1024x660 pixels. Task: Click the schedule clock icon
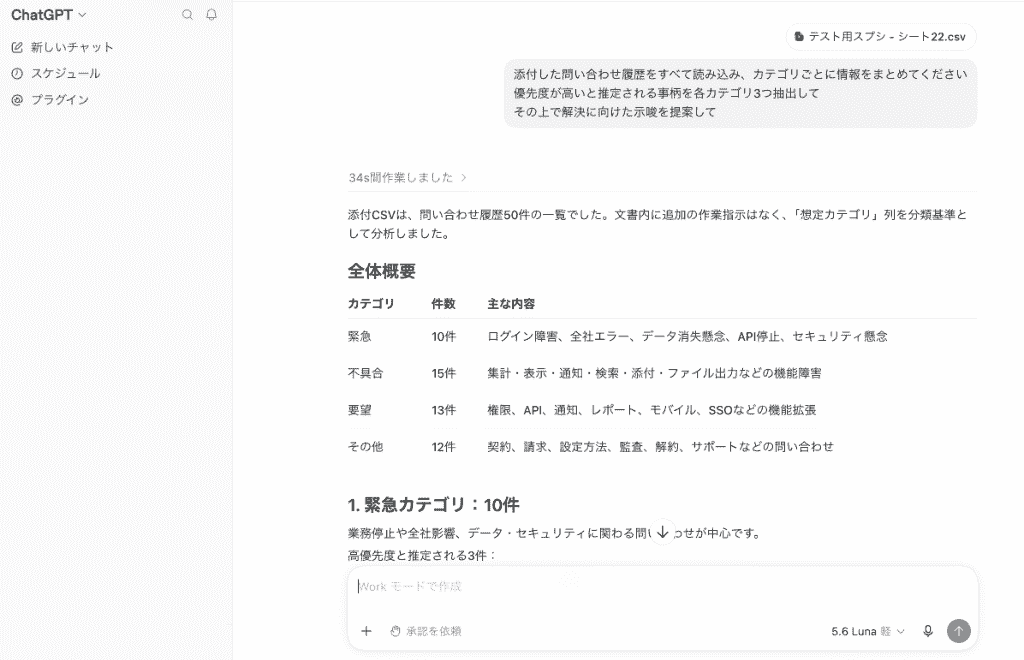(x=17, y=73)
